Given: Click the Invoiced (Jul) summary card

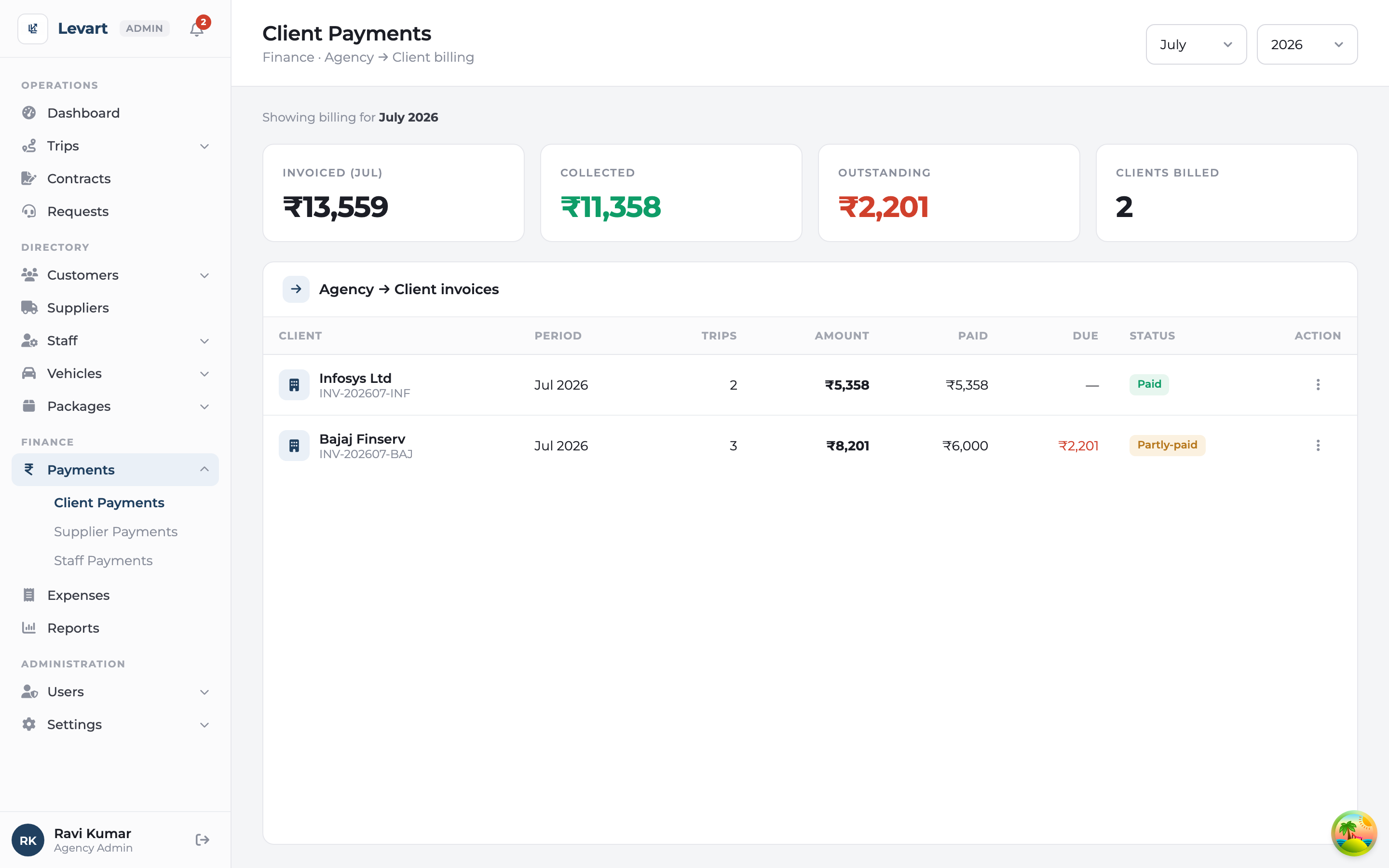Looking at the screenshot, I should [393, 193].
